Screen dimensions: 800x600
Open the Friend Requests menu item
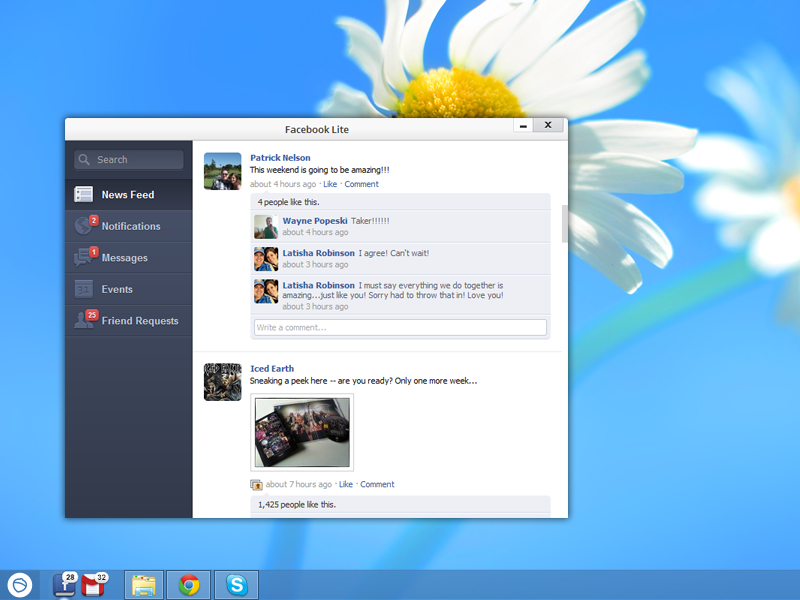(129, 321)
